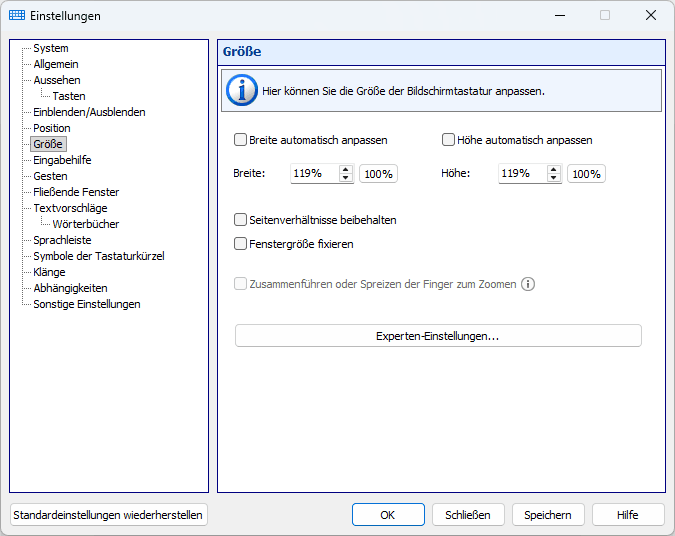The image size is (675, 536).
Task: Click the Speichern button
Action: tap(548, 515)
